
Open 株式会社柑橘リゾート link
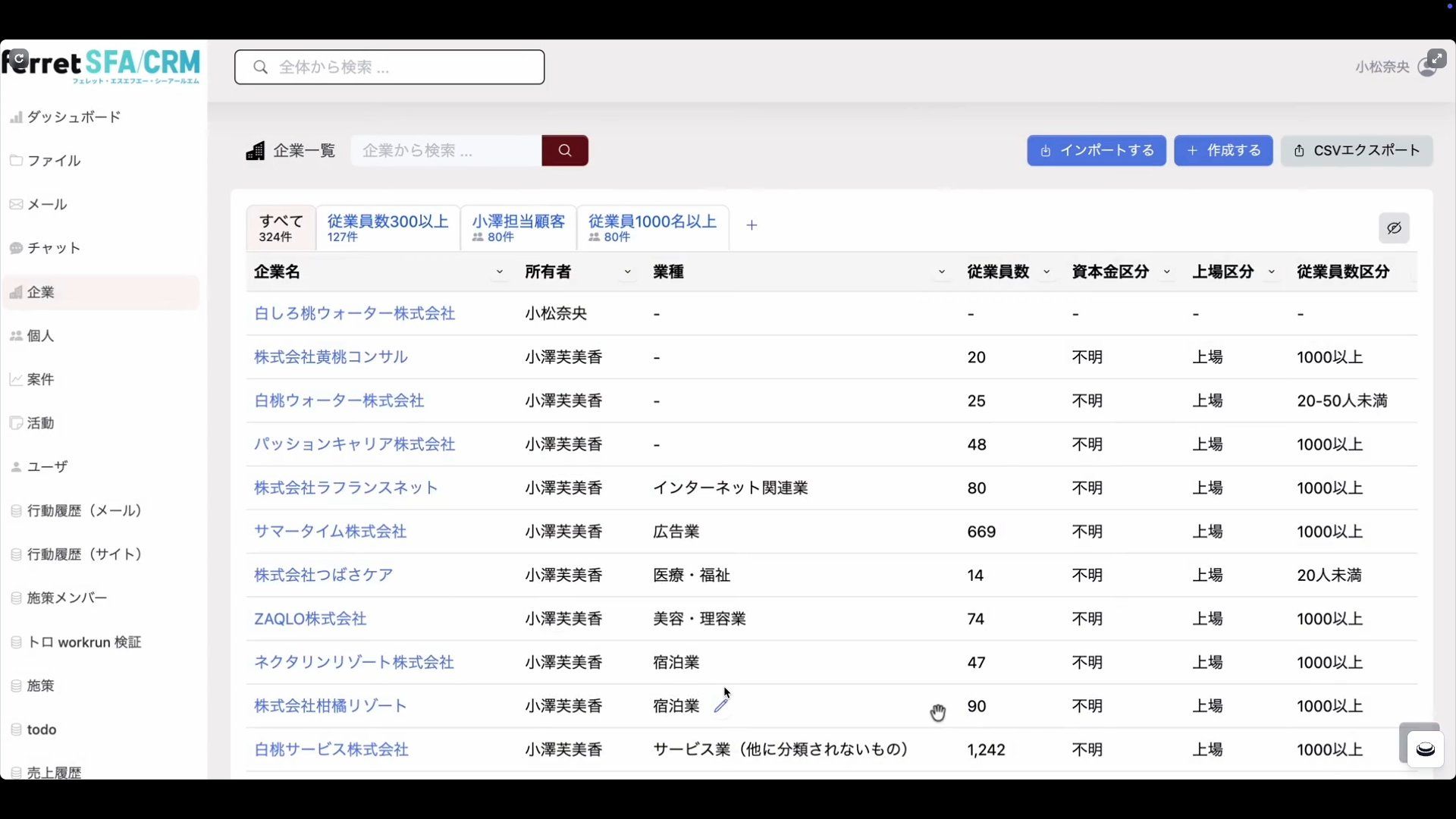(330, 706)
